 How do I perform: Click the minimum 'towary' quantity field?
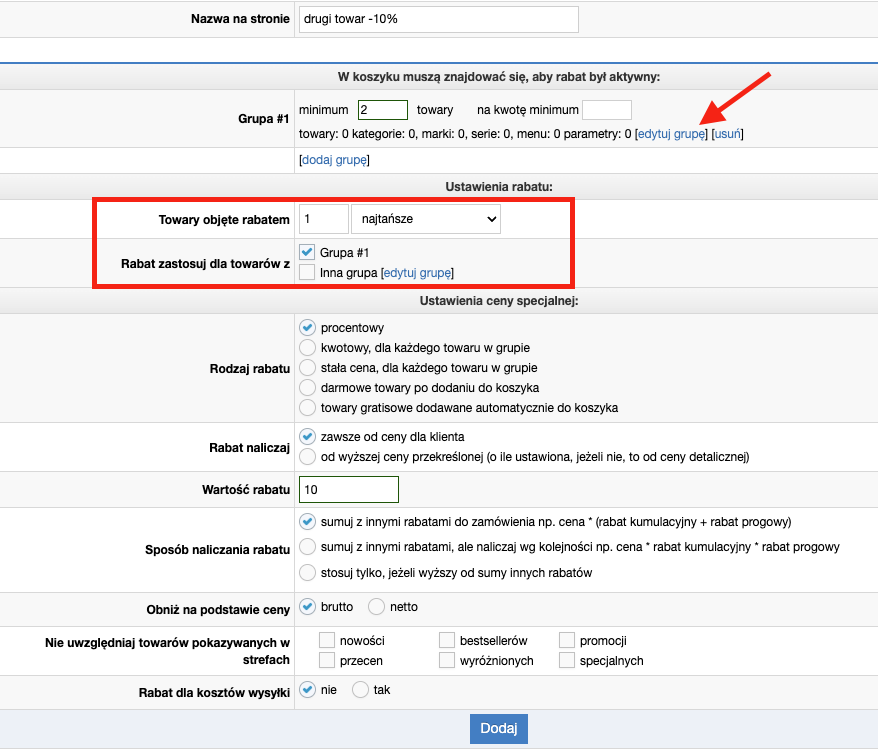pos(382,110)
